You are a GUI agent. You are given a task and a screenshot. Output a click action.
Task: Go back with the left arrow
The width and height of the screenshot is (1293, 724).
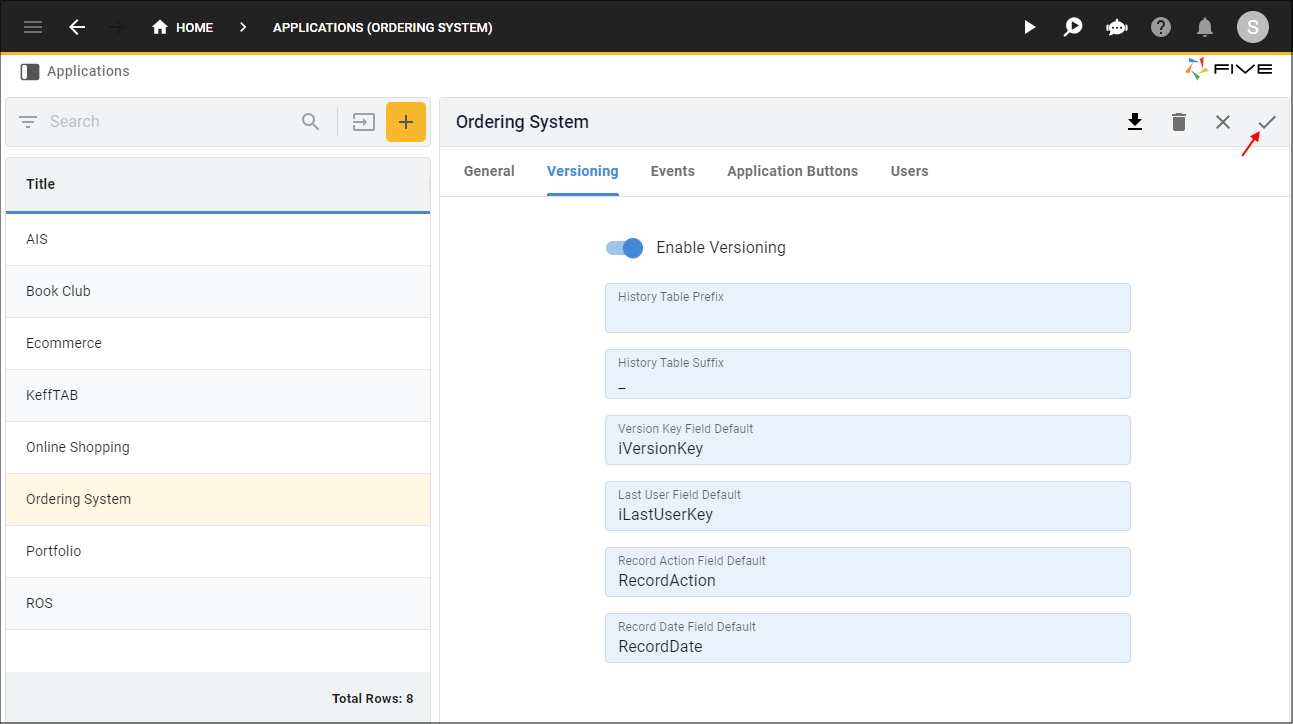[x=77, y=27]
